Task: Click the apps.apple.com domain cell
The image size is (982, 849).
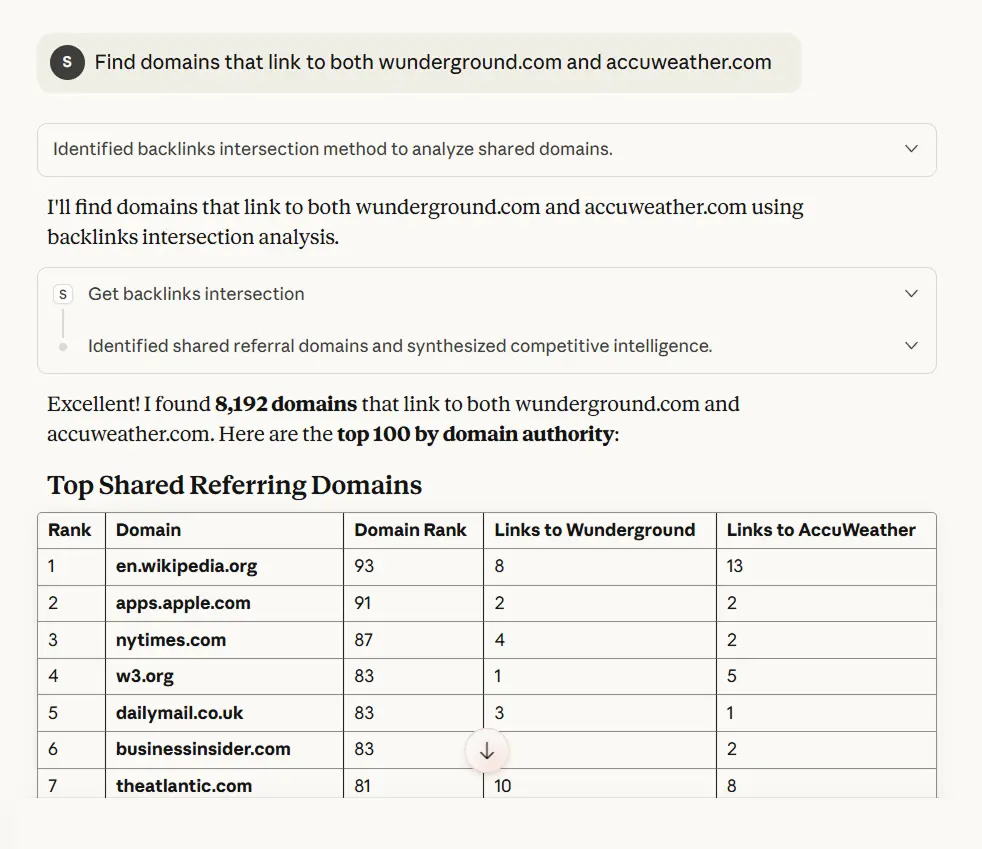Action: coord(183,603)
